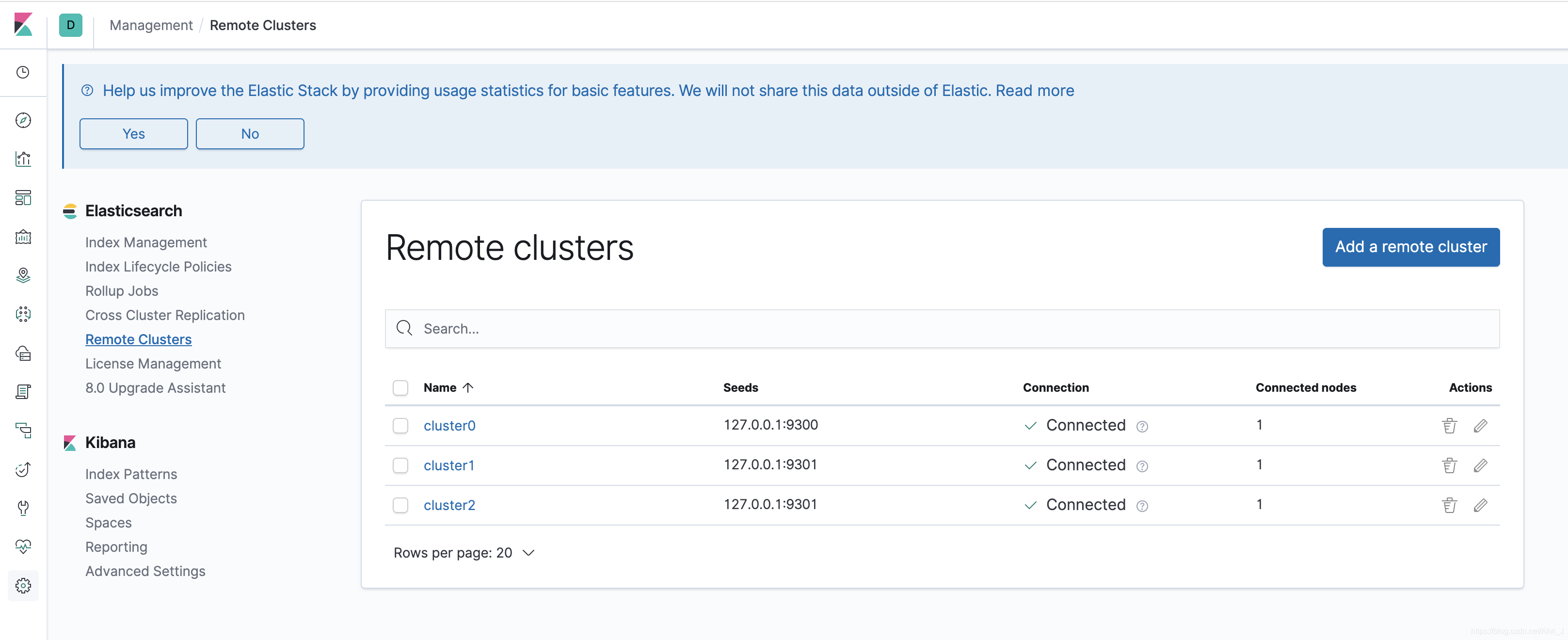Check the checkbox for cluster1
Screen dimensions: 1568x640
coord(400,466)
